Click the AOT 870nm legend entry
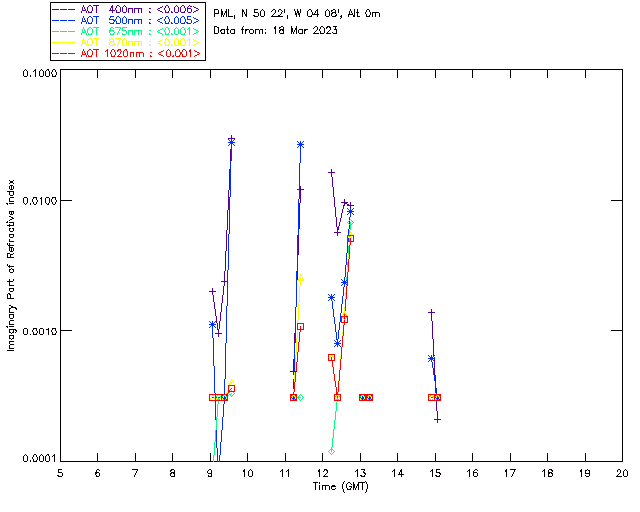640x512 pixels. click(127, 42)
